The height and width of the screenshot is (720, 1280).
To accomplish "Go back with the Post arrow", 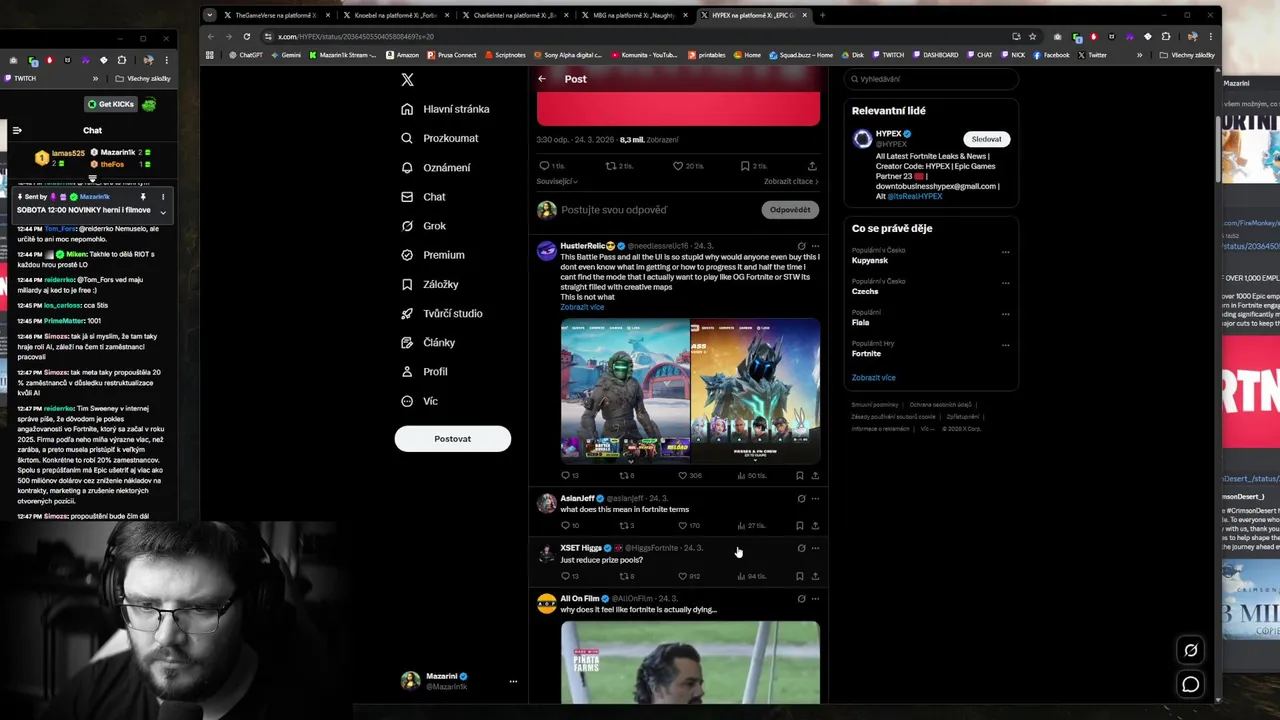I will click(542, 79).
